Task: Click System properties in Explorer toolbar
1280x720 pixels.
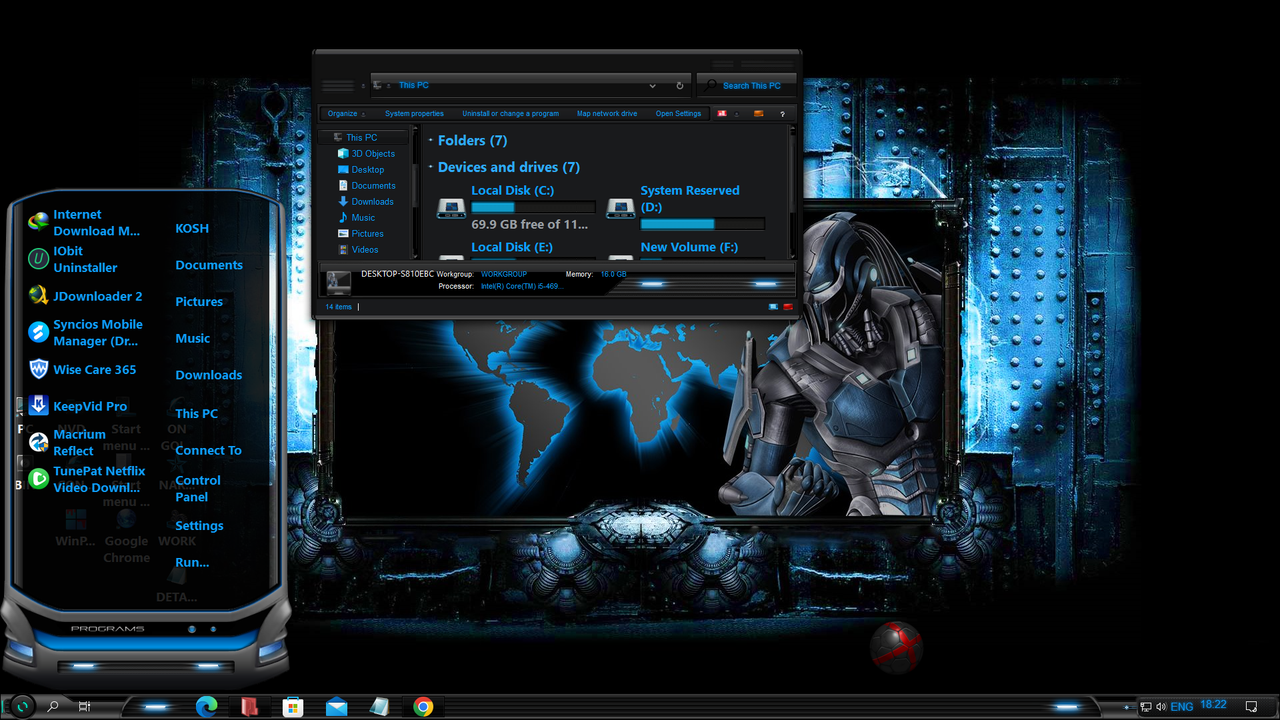Action: coord(414,114)
